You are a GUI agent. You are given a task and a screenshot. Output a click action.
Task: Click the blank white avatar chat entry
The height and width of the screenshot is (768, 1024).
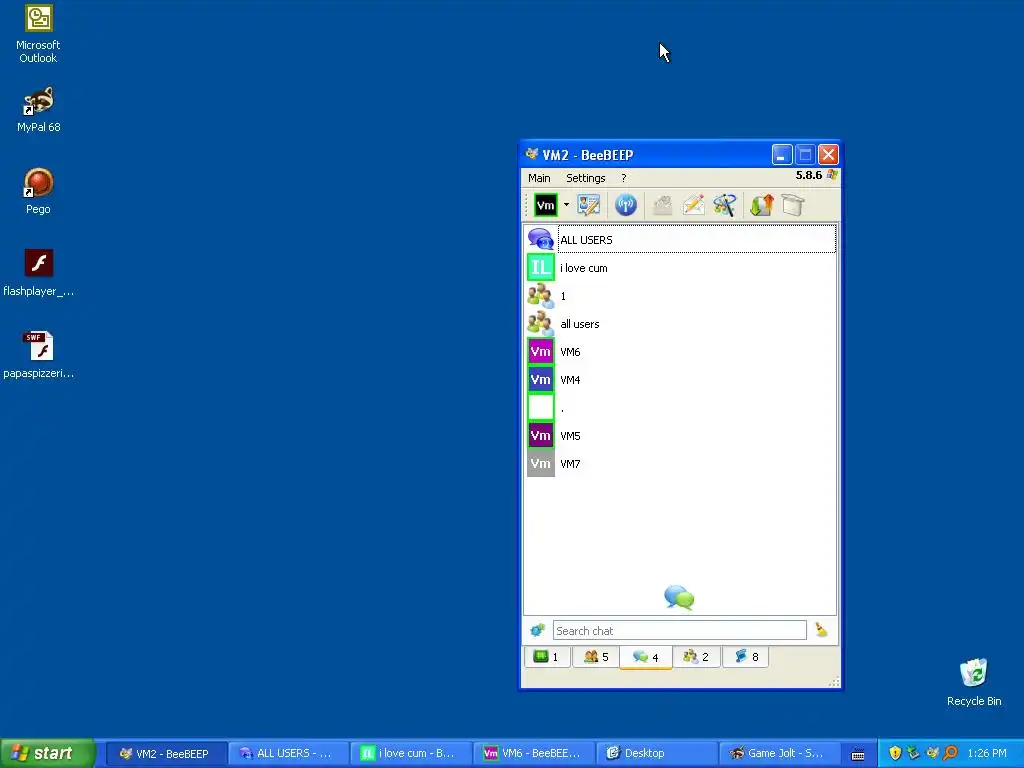pyautogui.click(x=680, y=408)
